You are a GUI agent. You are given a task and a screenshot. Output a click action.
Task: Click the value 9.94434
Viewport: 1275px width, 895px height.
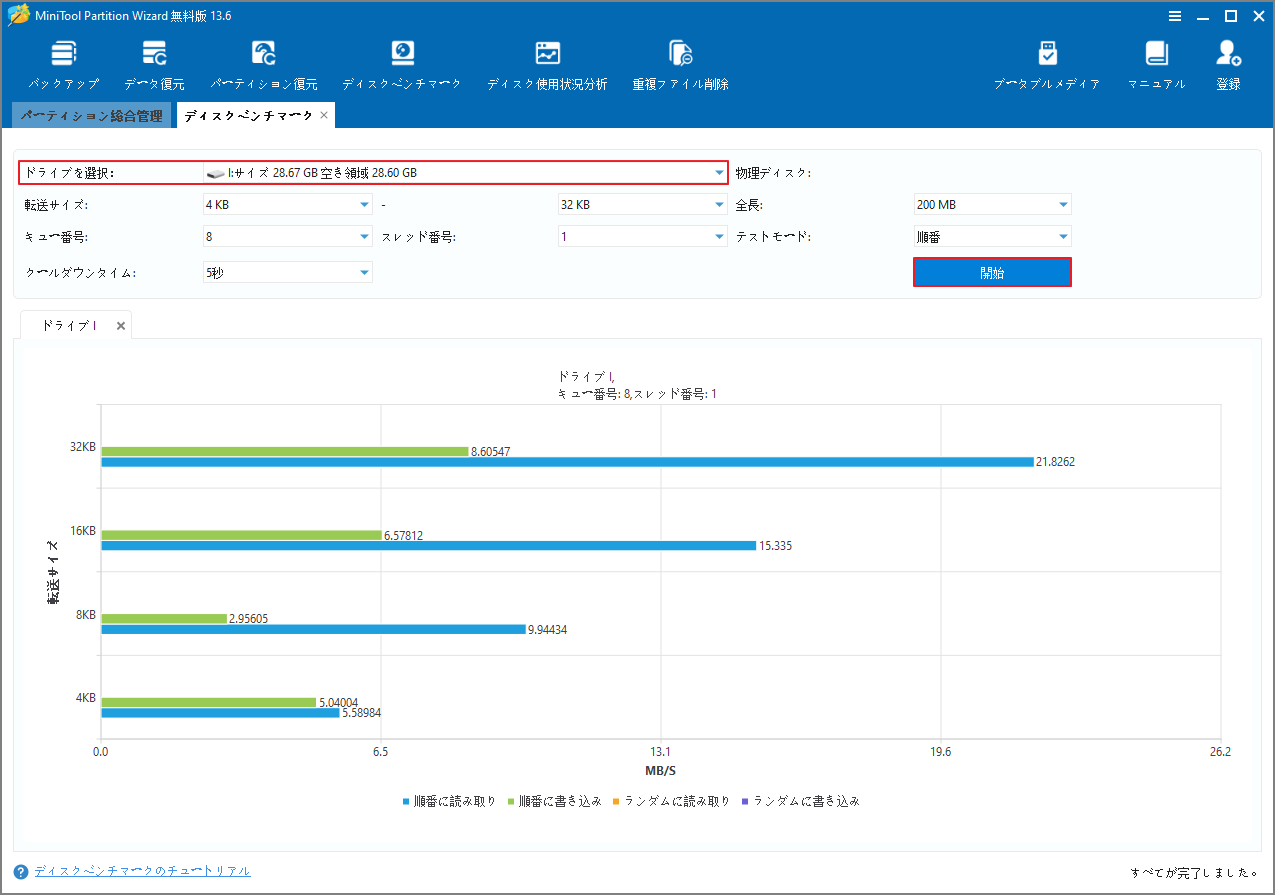[547, 630]
